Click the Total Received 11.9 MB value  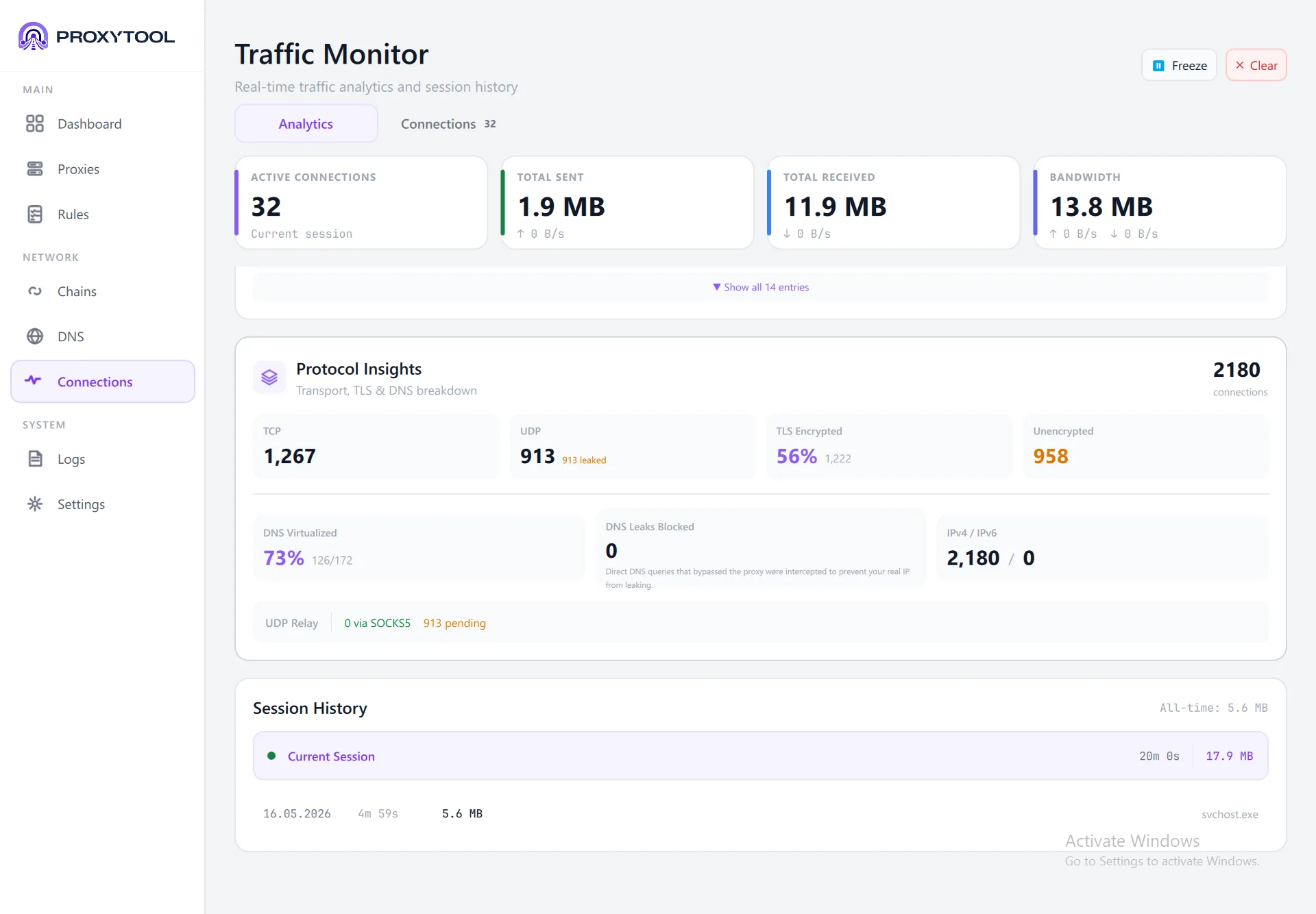click(x=835, y=206)
